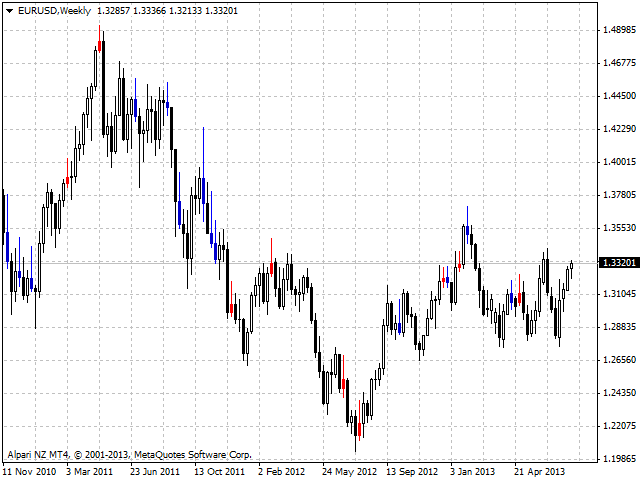Click the 1.44500 price axis label

620,96
